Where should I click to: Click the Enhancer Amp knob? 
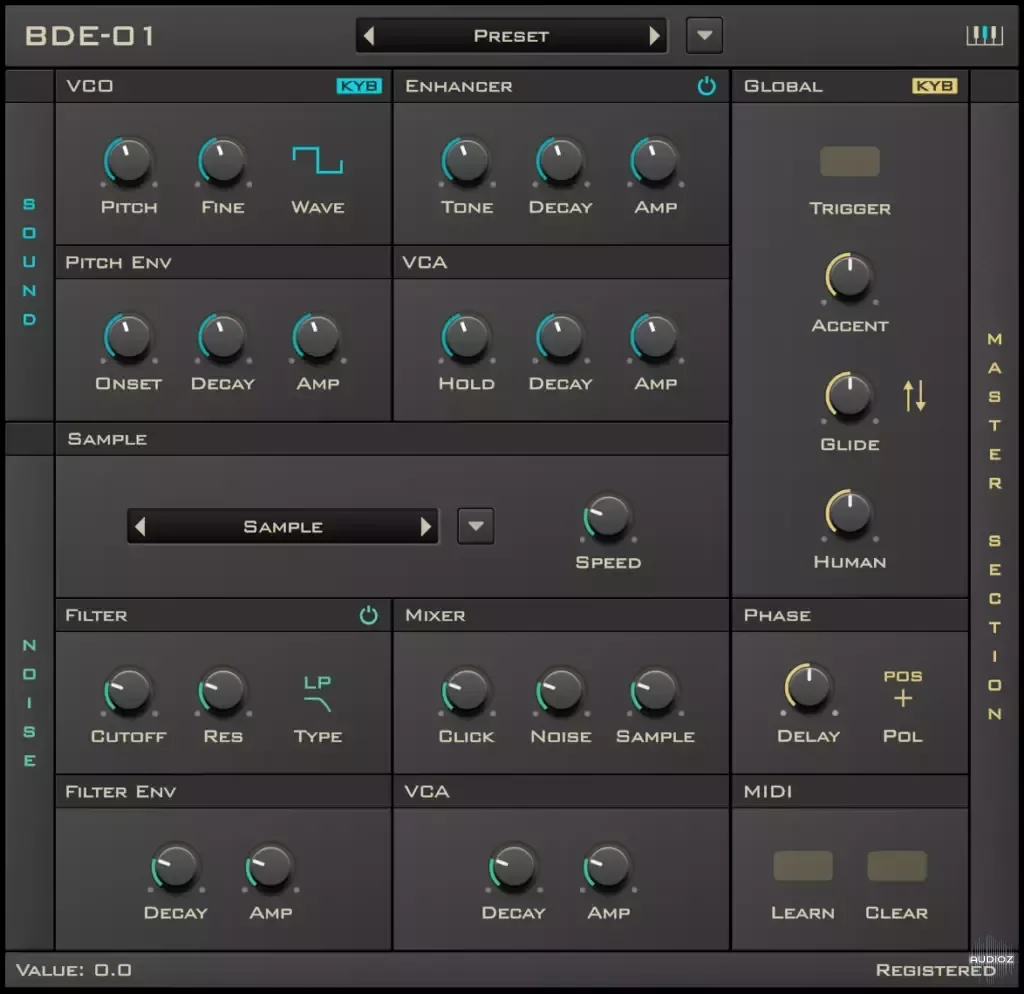pyautogui.click(x=654, y=161)
